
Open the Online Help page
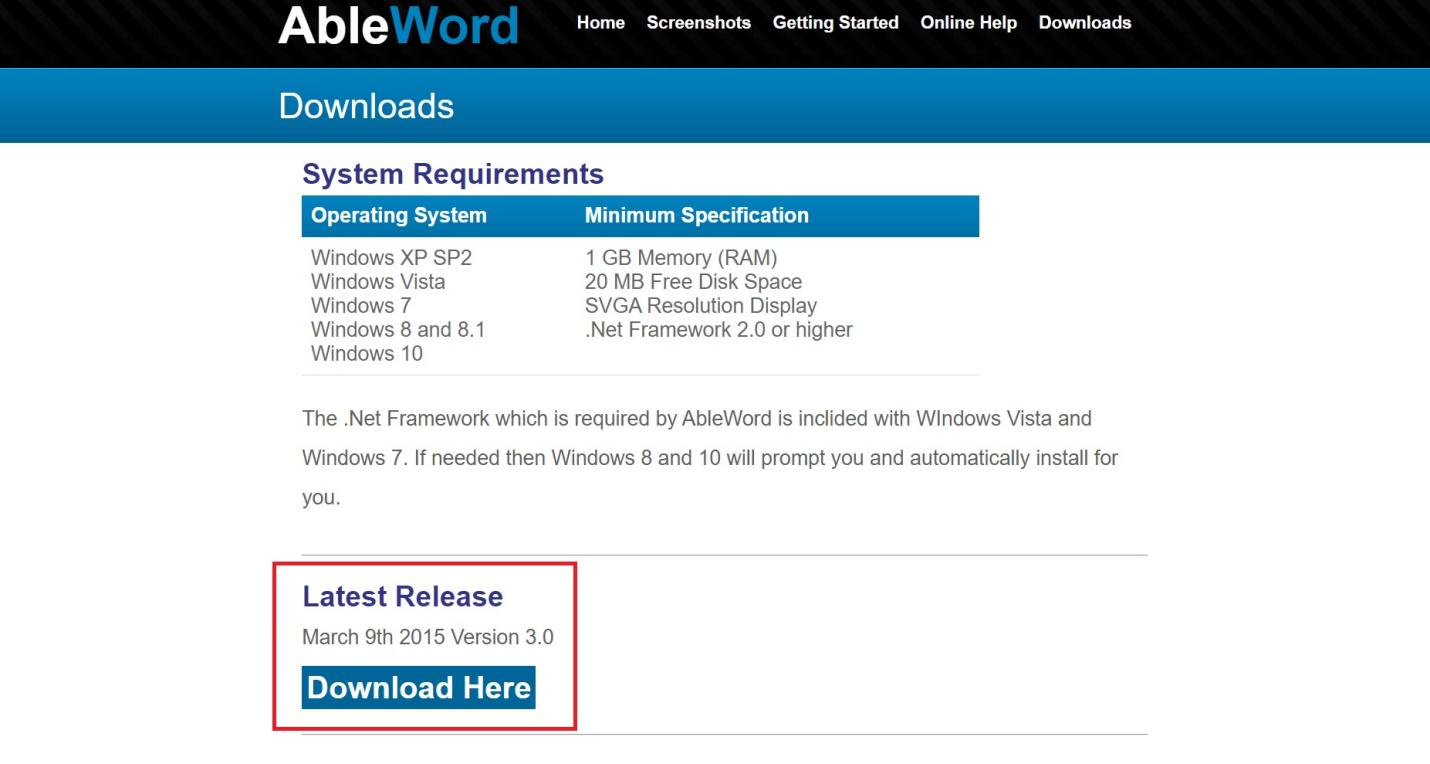[x=967, y=23]
